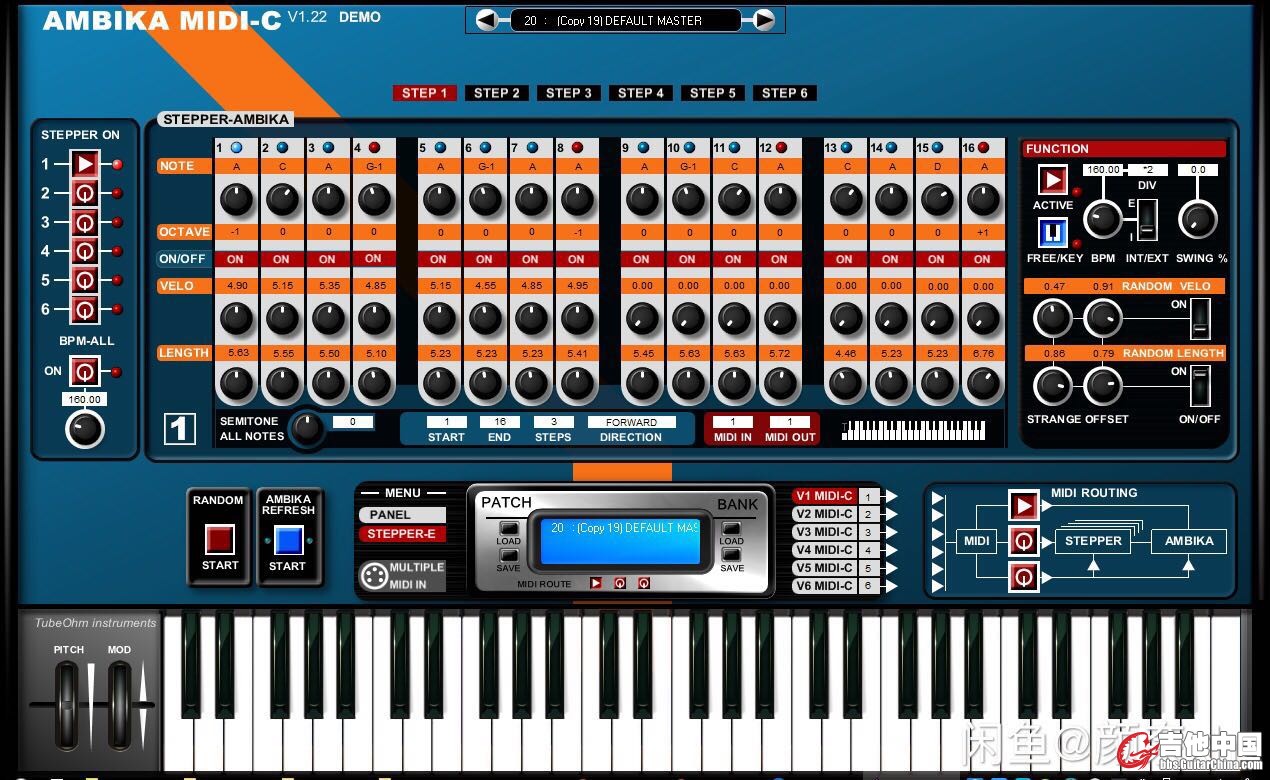
Task: Click the middle MIDI routing power icon
Action: click(x=1023, y=541)
